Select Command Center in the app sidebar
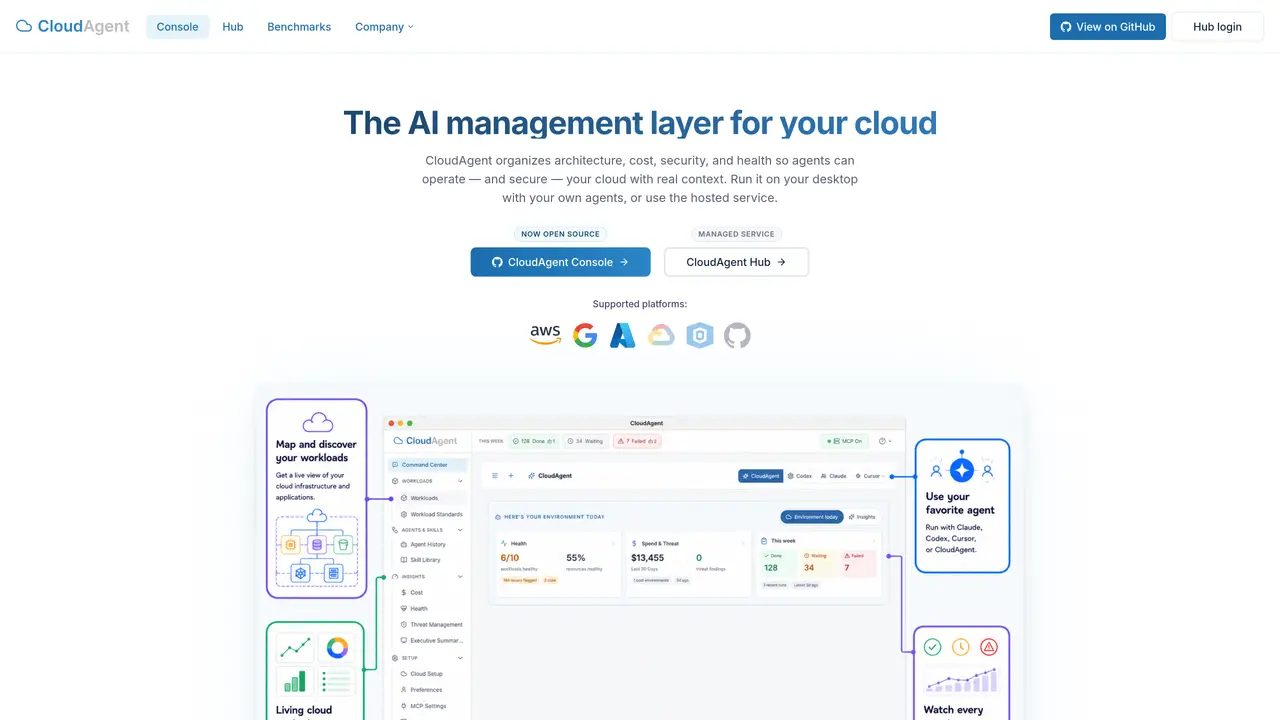Viewport: 1280px width, 720px height. tap(427, 465)
